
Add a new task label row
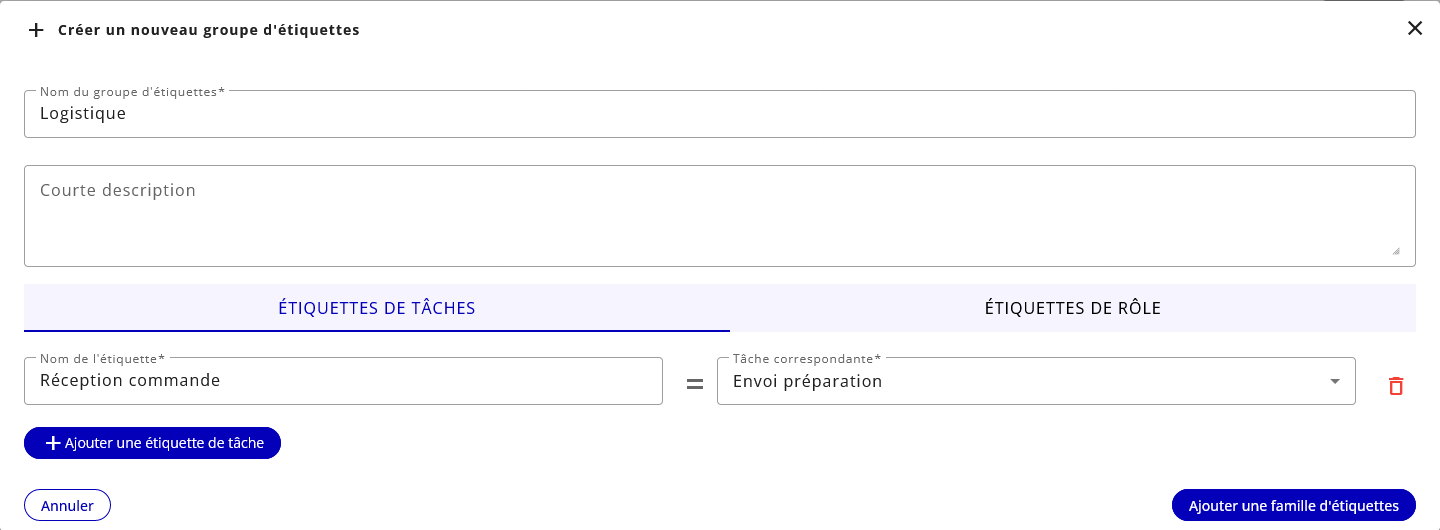pyautogui.click(x=152, y=443)
